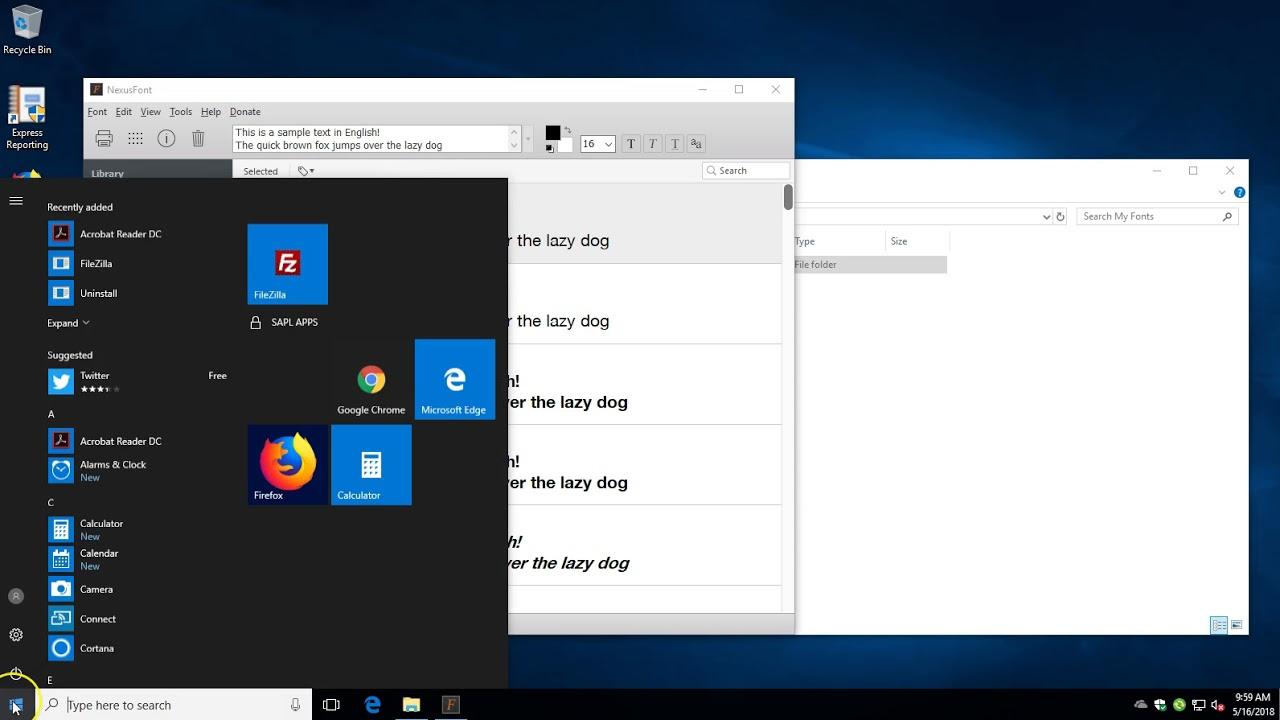1280x720 pixels.
Task: Swap foreground and background colors arrow
Action: coord(568,130)
